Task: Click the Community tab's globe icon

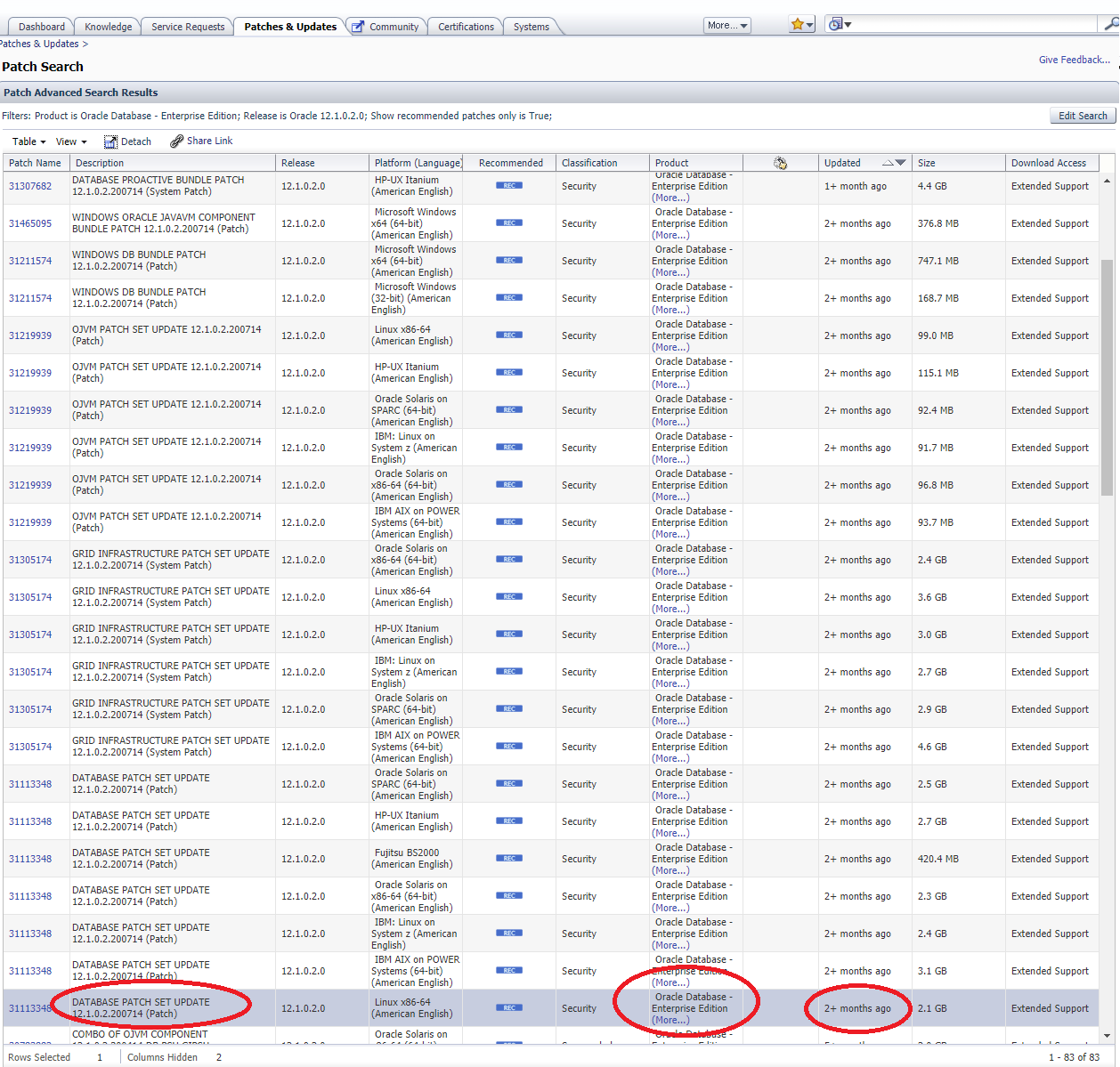Action: [356, 27]
